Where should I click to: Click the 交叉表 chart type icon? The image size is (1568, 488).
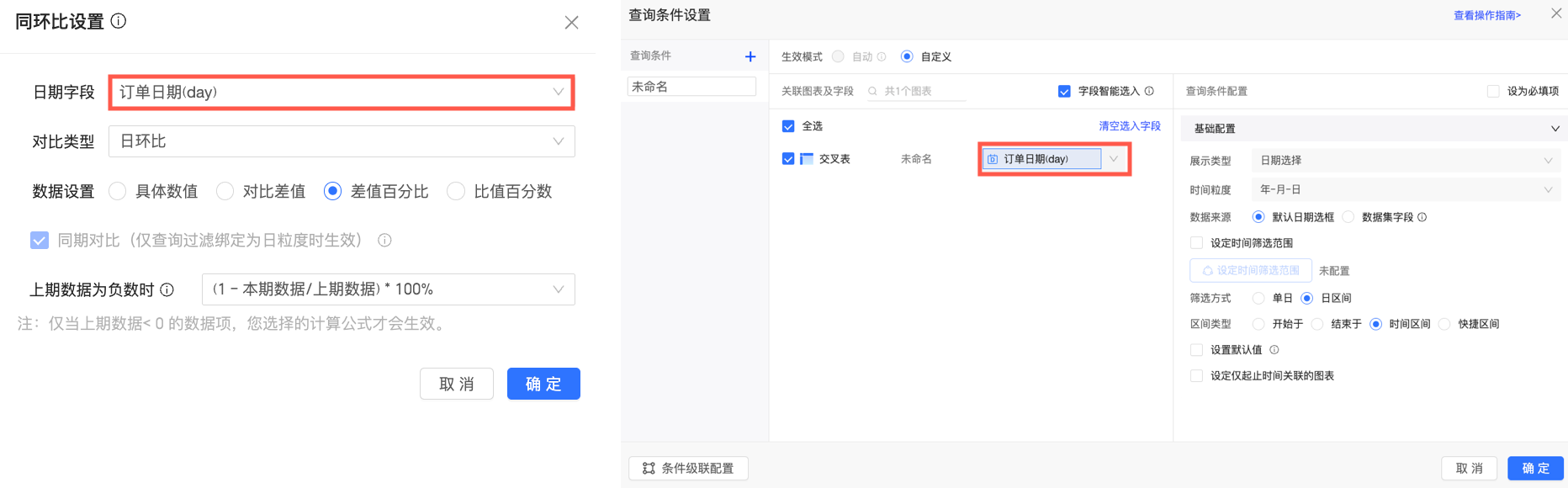(807, 158)
